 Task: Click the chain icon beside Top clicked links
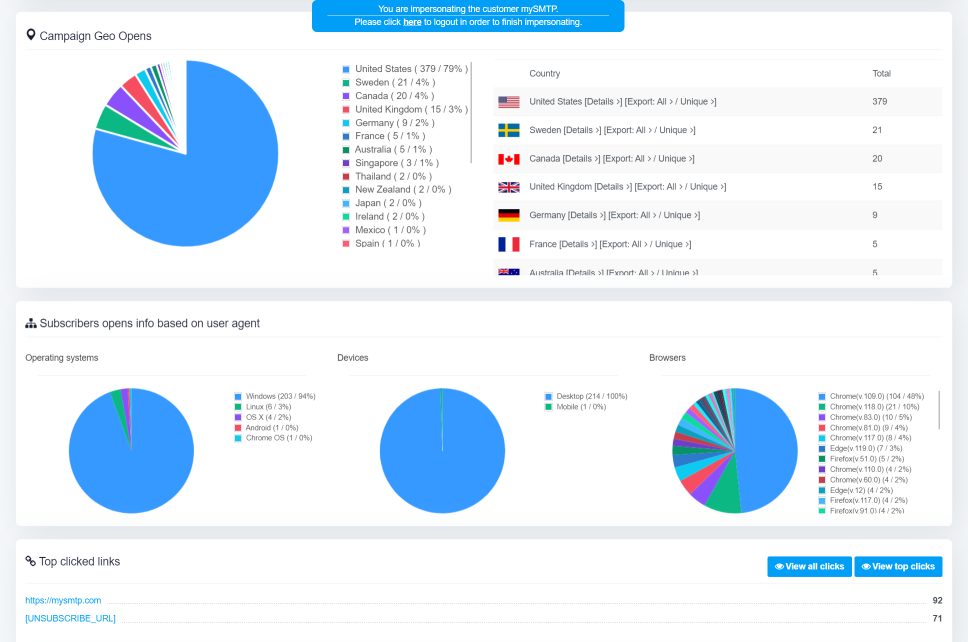(x=31, y=562)
